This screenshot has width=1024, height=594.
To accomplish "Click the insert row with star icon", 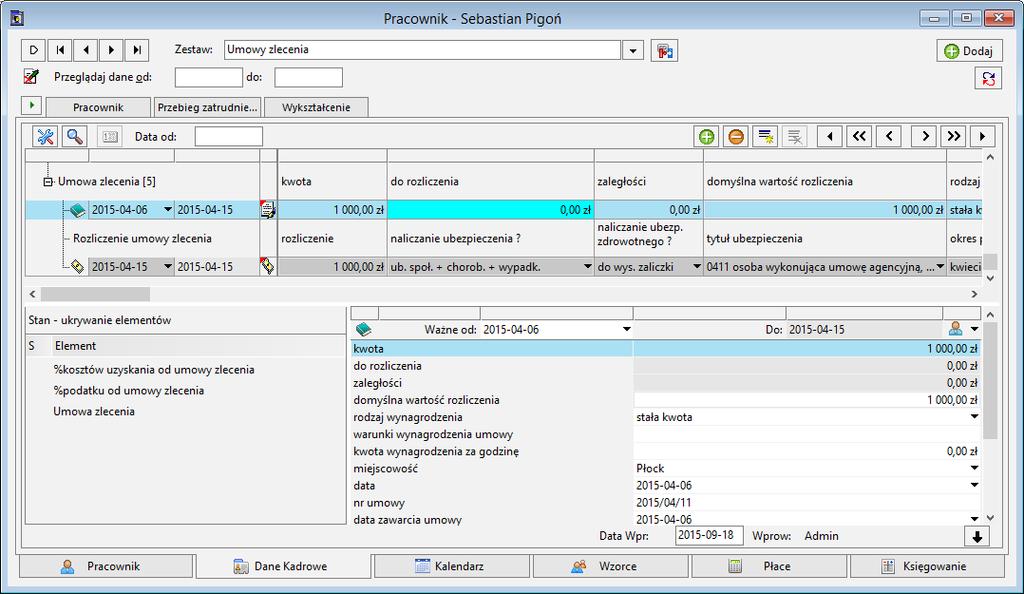I will 765,136.
